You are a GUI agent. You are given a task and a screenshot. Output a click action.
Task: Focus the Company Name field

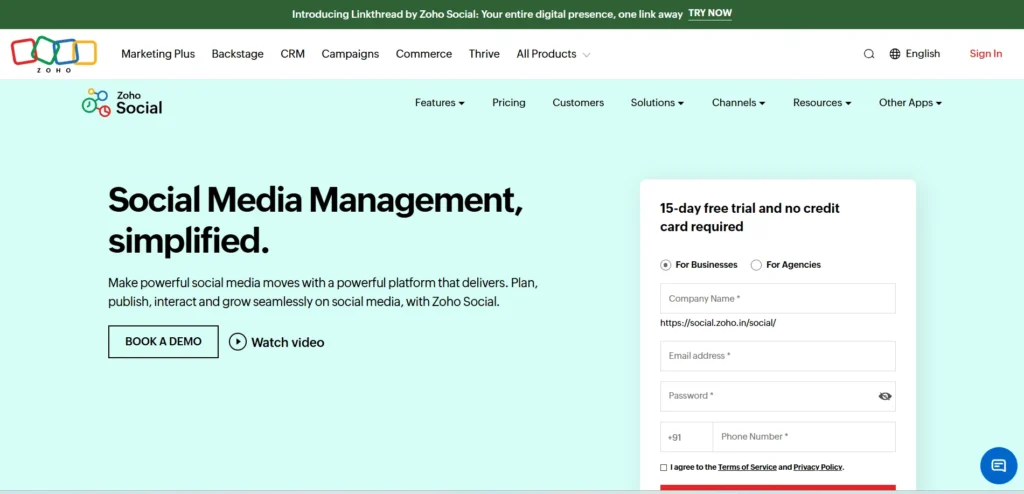click(778, 299)
